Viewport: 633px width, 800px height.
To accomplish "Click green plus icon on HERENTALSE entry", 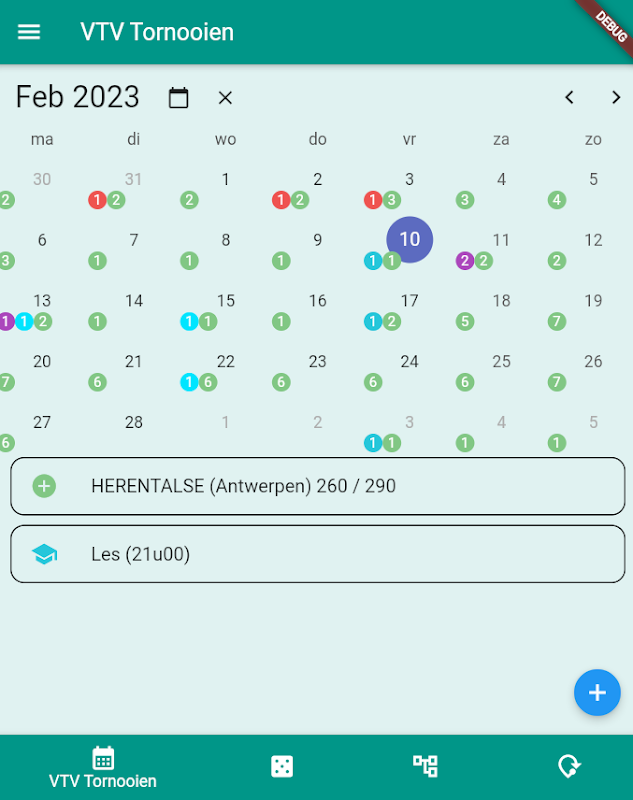I will pyautogui.click(x=44, y=486).
